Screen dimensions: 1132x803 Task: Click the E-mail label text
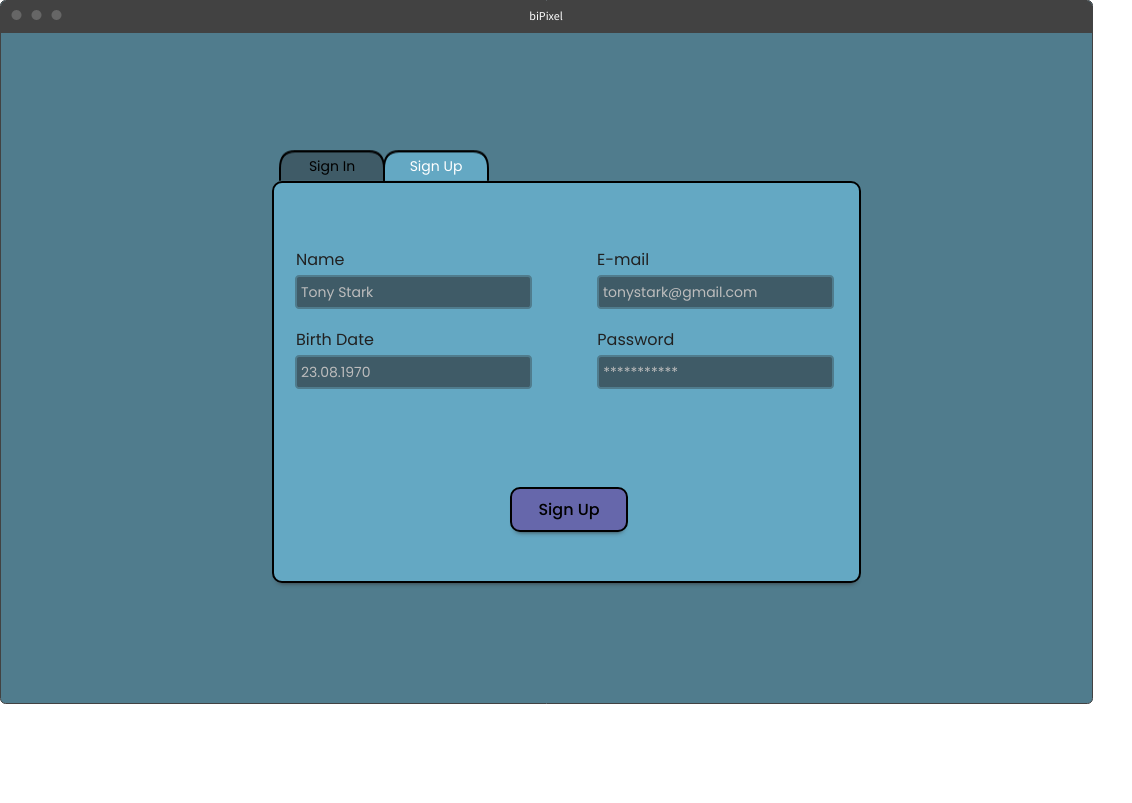click(x=623, y=259)
